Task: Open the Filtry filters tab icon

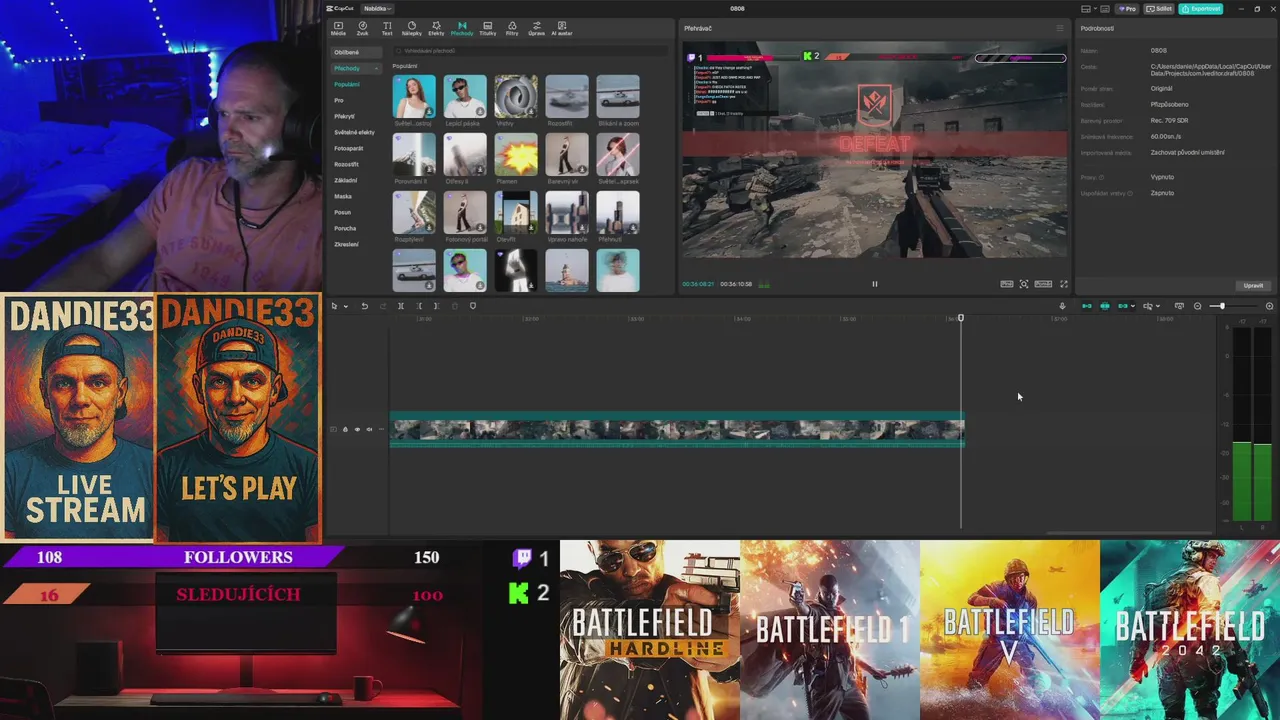Action: (512, 26)
